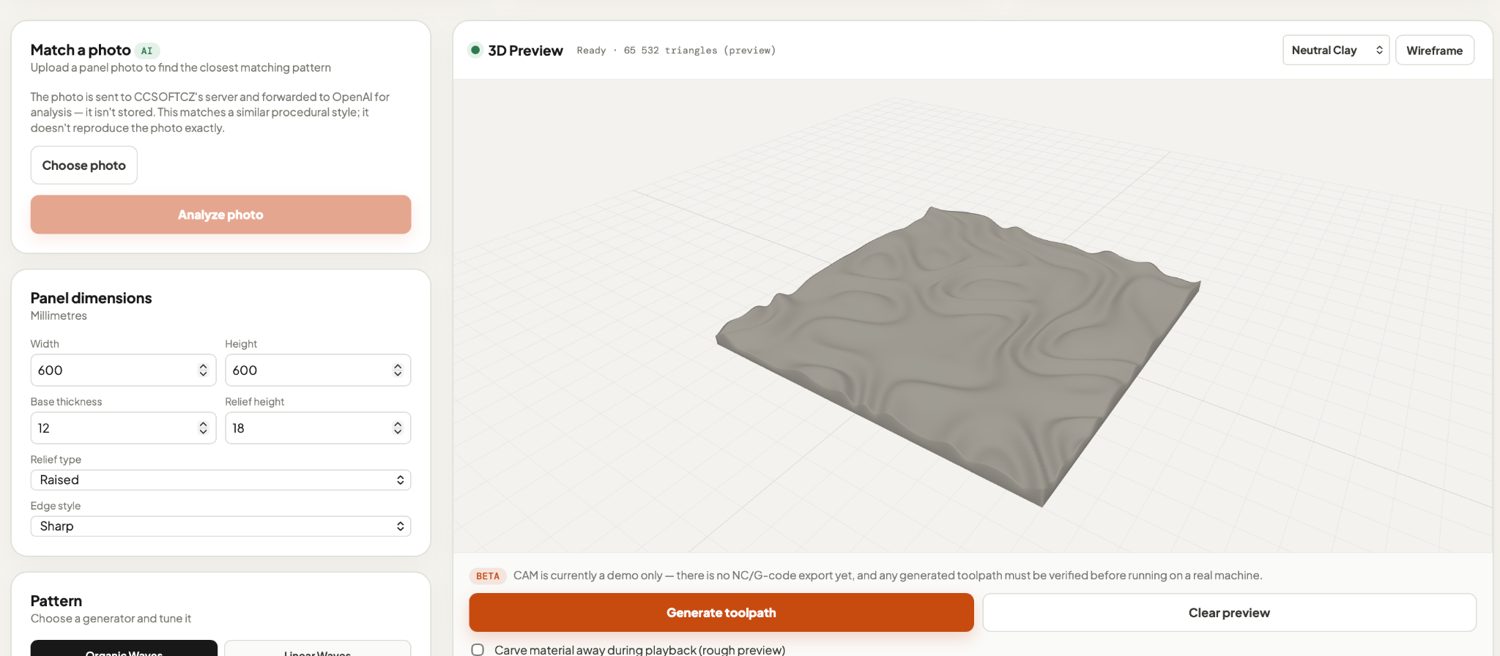
Task: Click the Generate toolpath button
Action: 721,612
